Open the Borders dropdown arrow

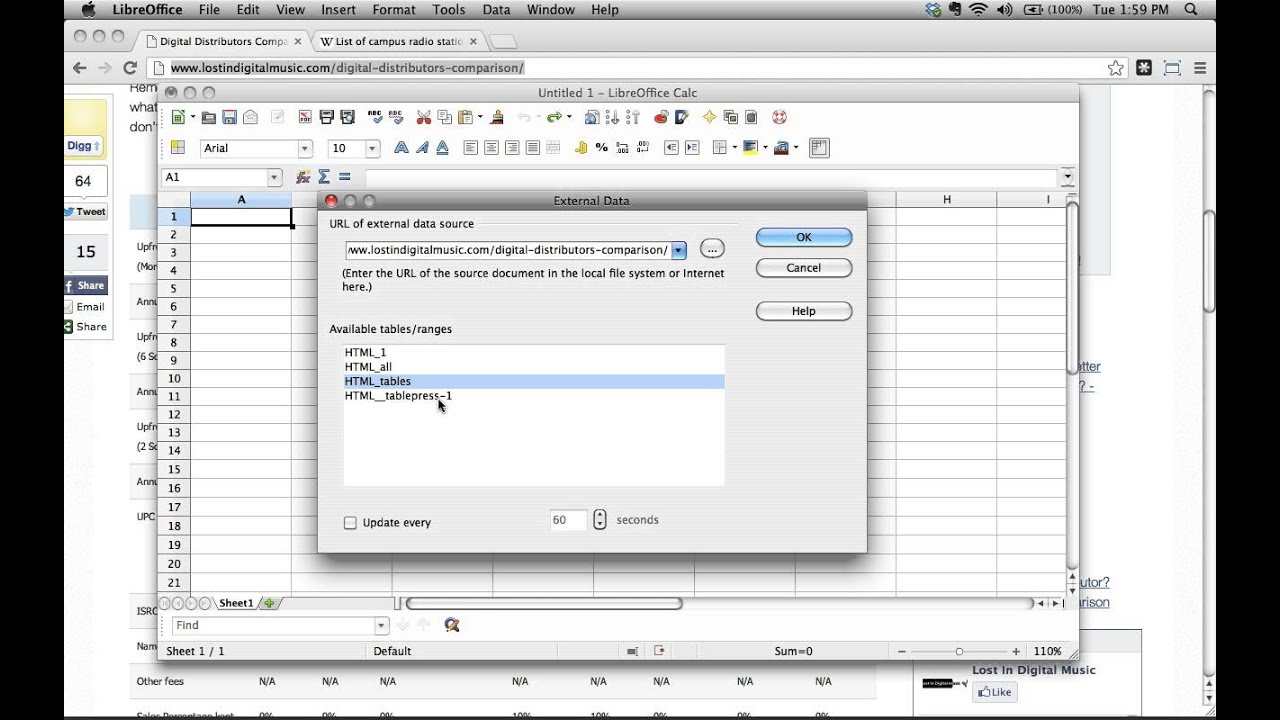point(735,148)
